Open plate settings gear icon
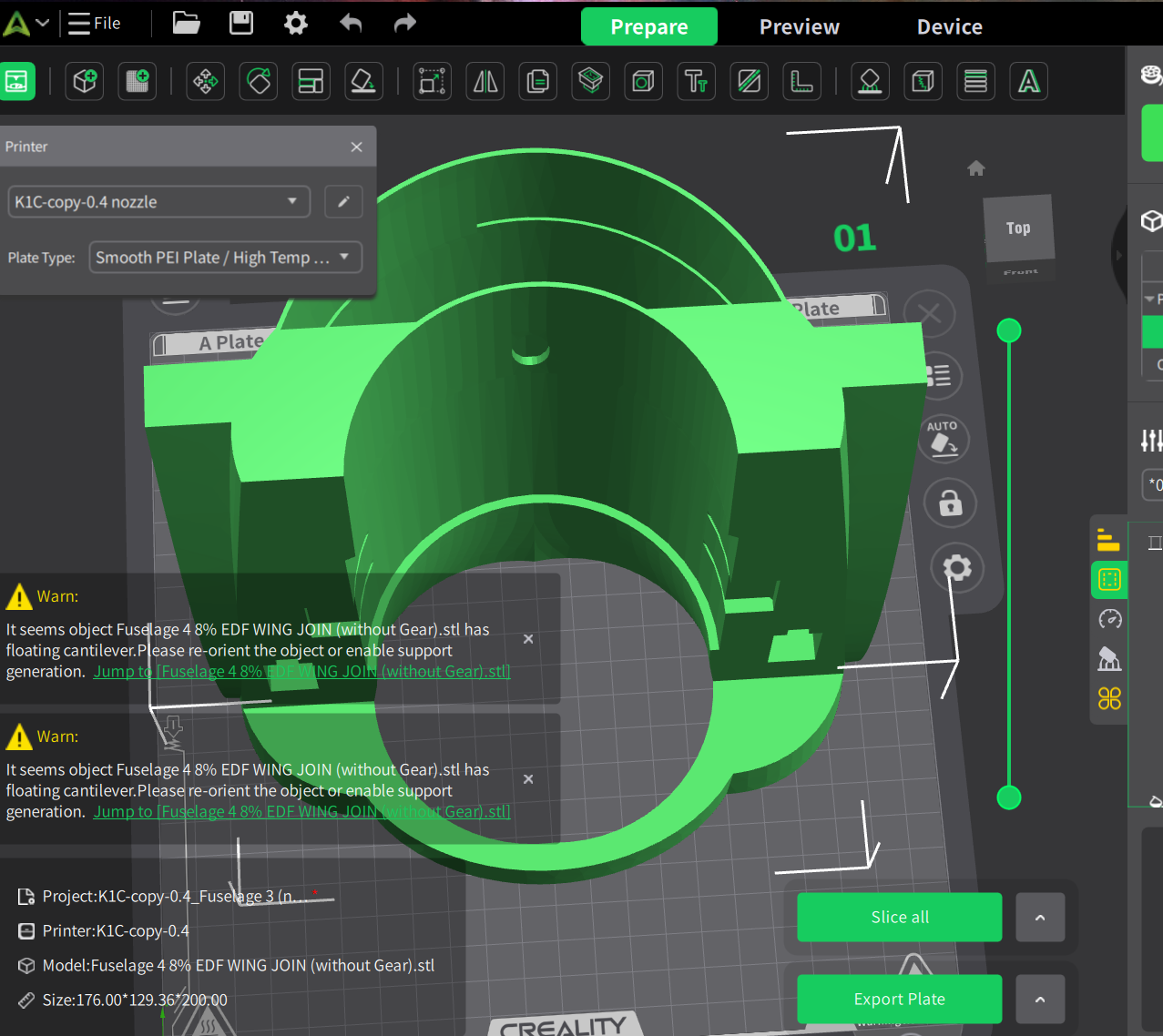1163x1036 pixels. 956,568
